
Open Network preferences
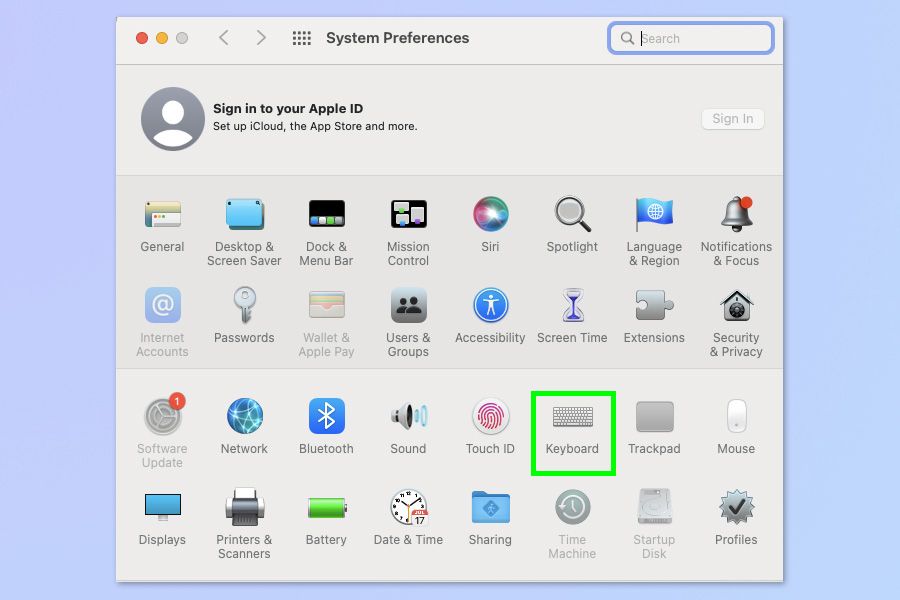(x=244, y=417)
